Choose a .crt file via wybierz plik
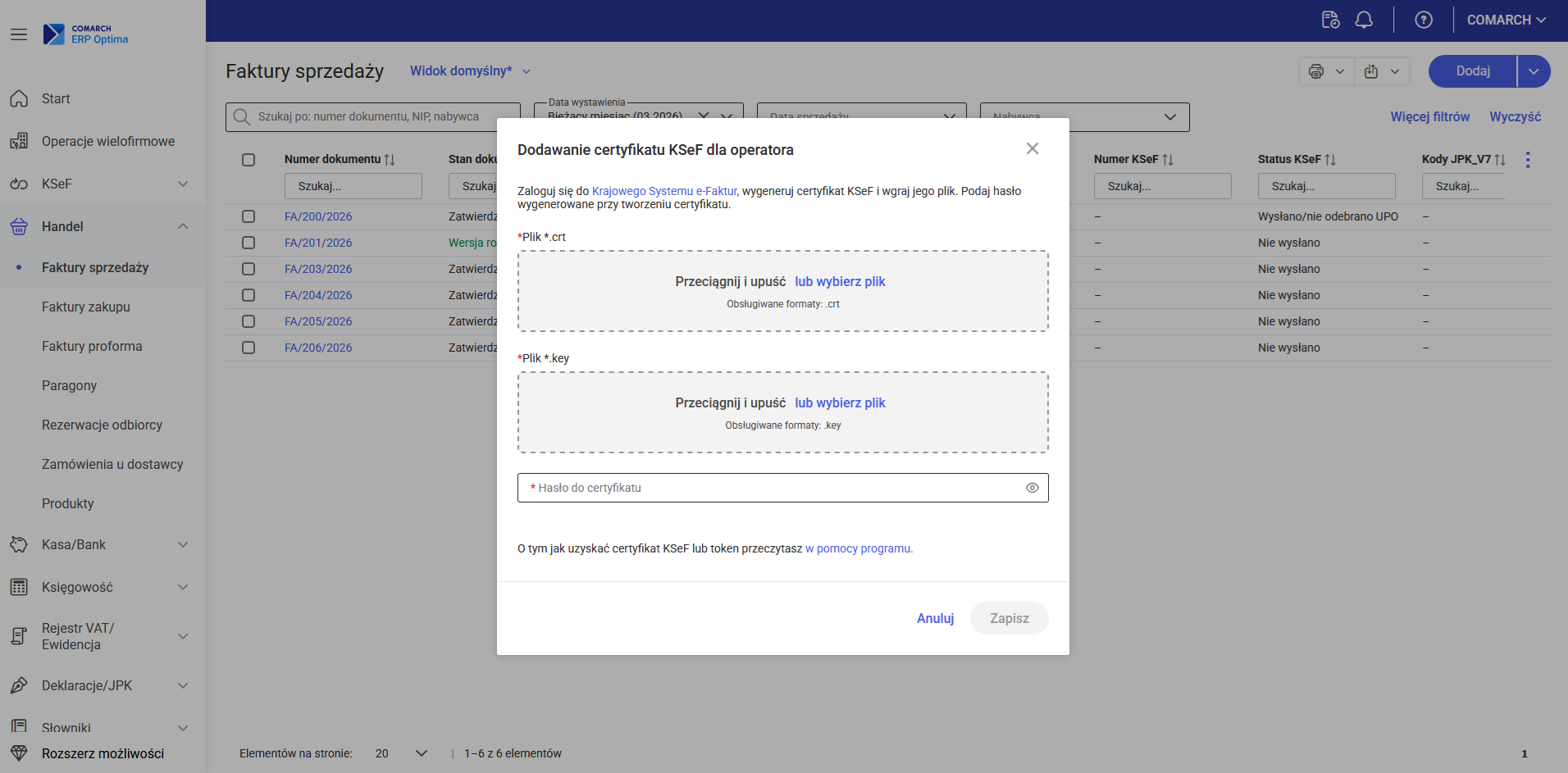 [x=840, y=281]
